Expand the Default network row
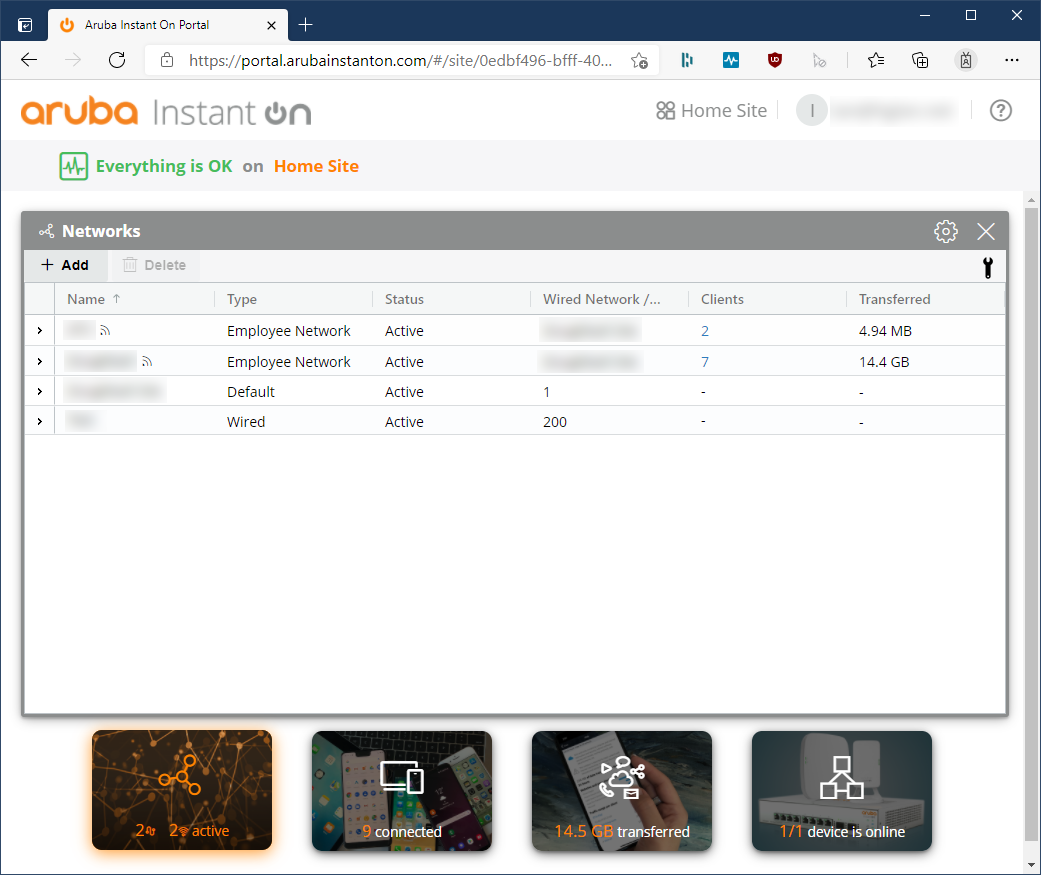This screenshot has width=1041, height=875. [x=40, y=392]
